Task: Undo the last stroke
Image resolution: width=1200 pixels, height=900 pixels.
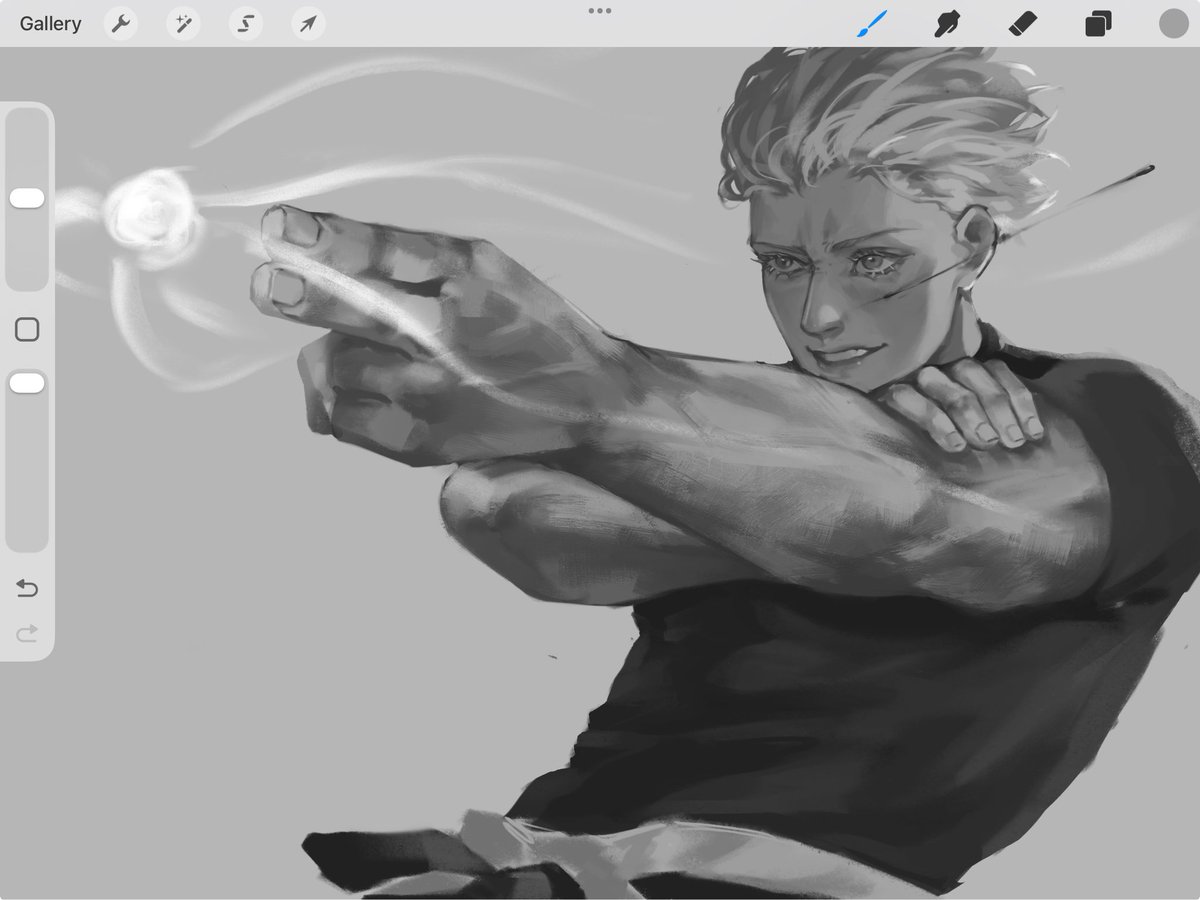Action: coord(27,588)
